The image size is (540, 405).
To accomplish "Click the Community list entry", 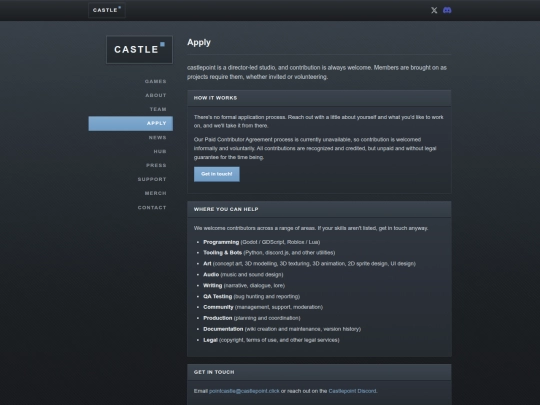I will (x=263, y=307).
